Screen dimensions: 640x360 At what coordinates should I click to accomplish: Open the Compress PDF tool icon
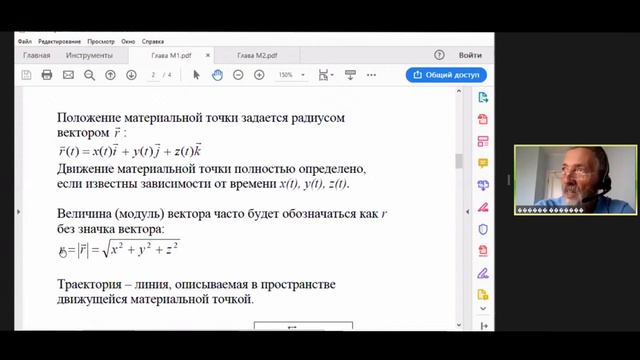483,251
